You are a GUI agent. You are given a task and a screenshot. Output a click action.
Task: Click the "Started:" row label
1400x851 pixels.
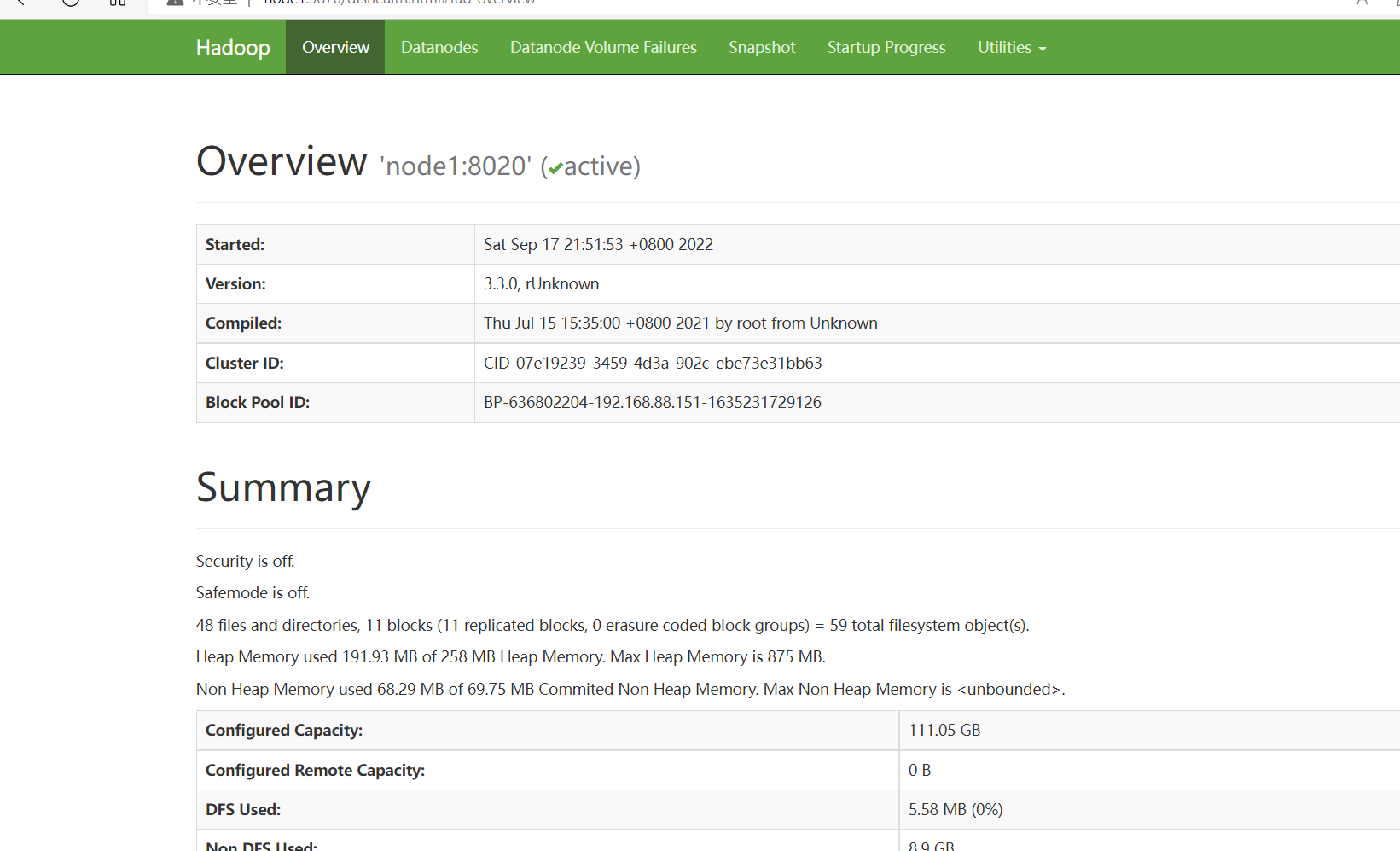[x=235, y=245]
